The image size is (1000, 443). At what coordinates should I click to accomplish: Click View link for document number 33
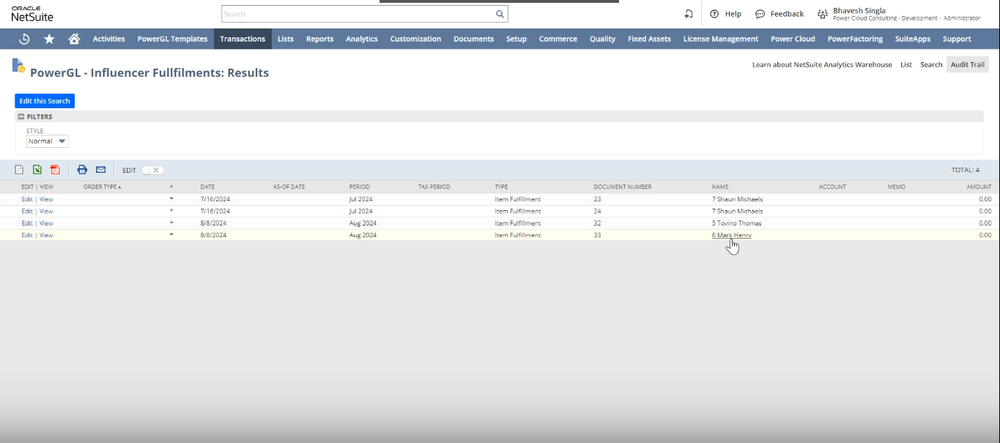point(46,235)
